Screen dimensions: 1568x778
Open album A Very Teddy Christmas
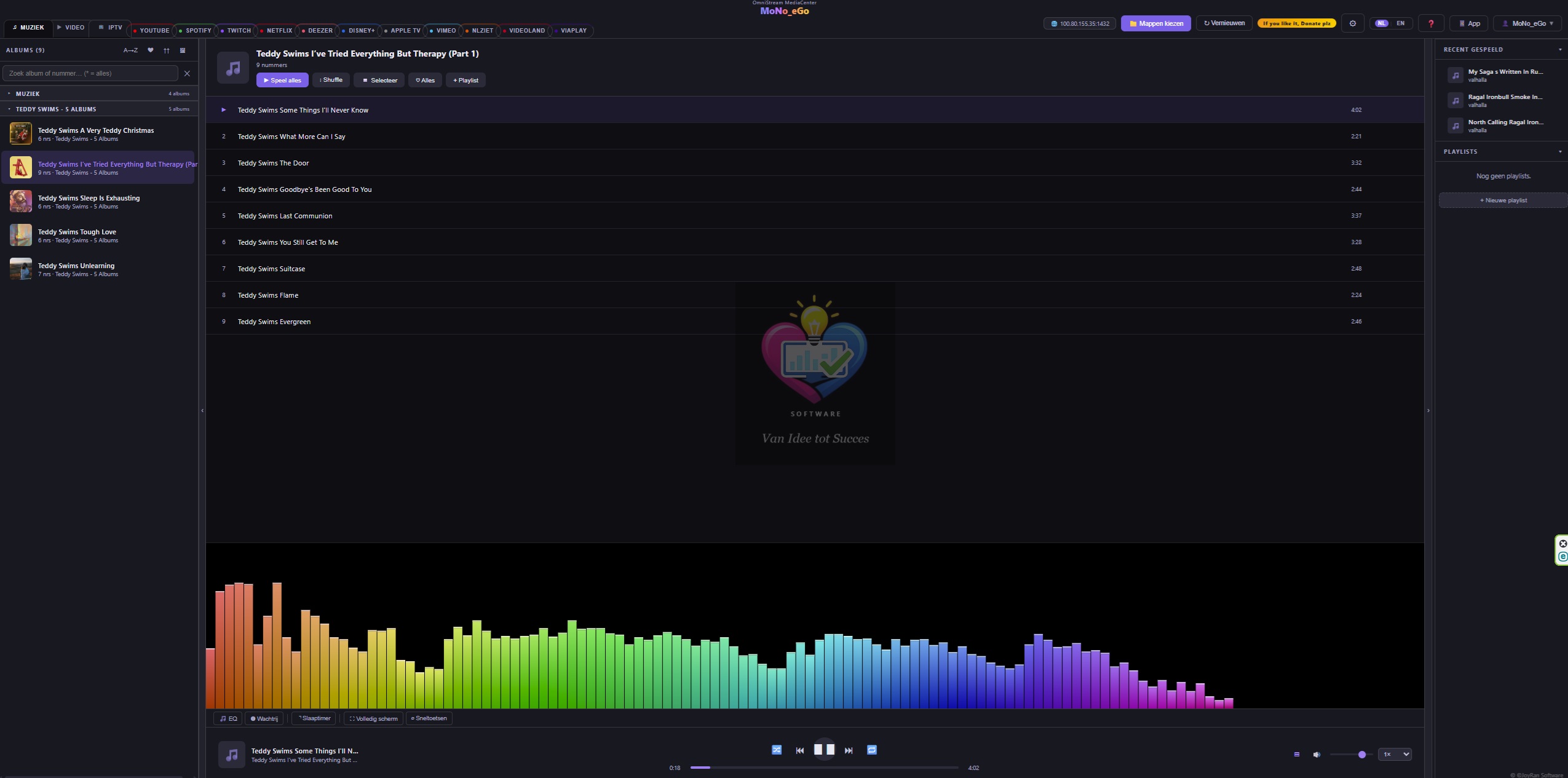(x=98, y=133)
